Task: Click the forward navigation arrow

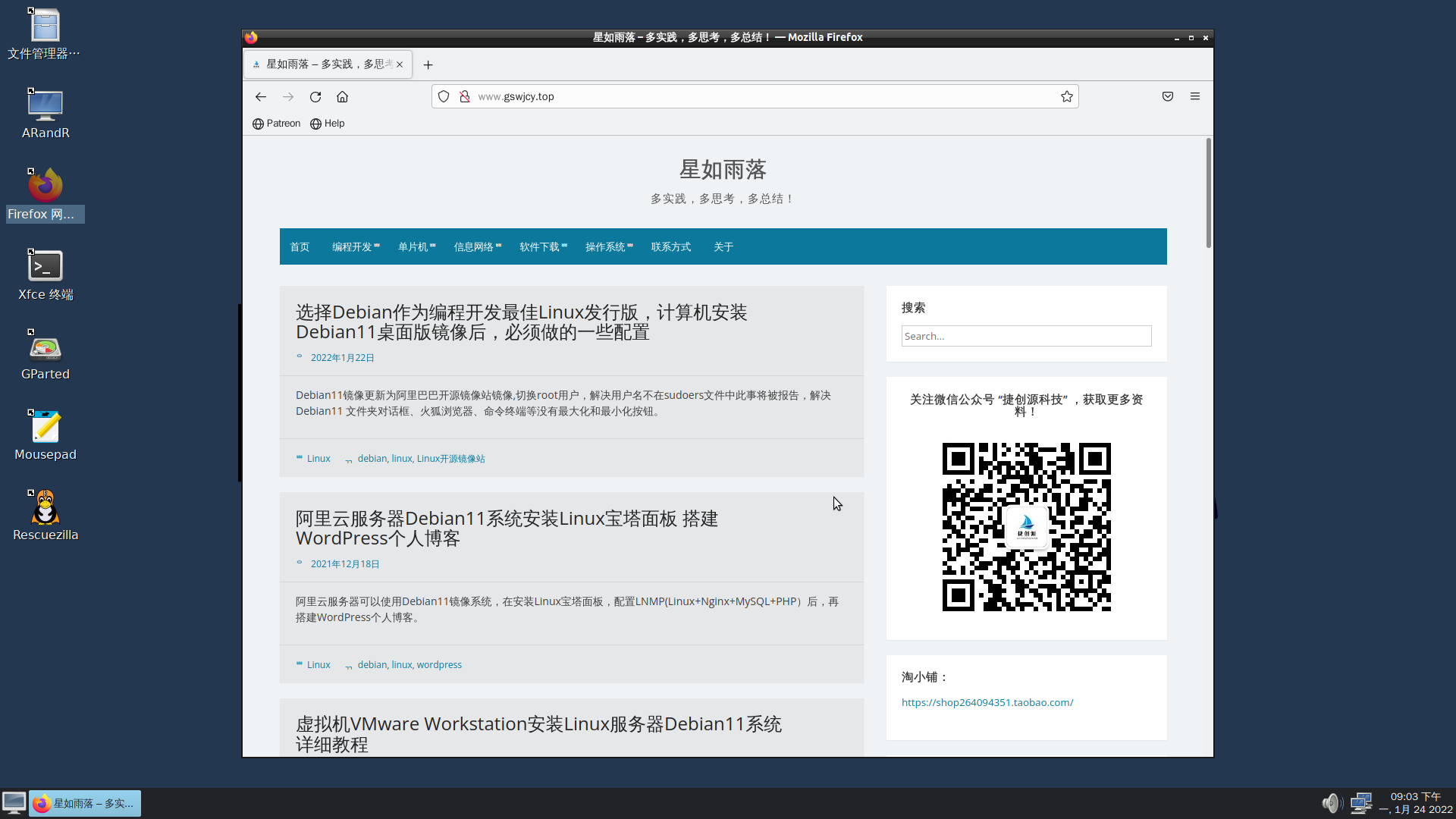Action: point(288,97)
